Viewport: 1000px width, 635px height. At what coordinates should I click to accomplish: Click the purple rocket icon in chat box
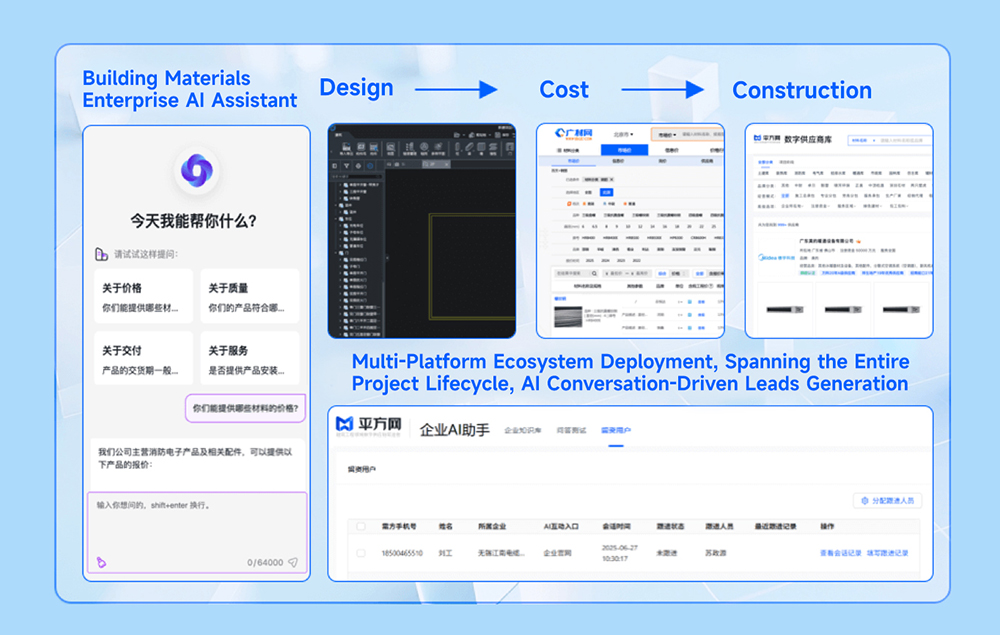(101, 563)
